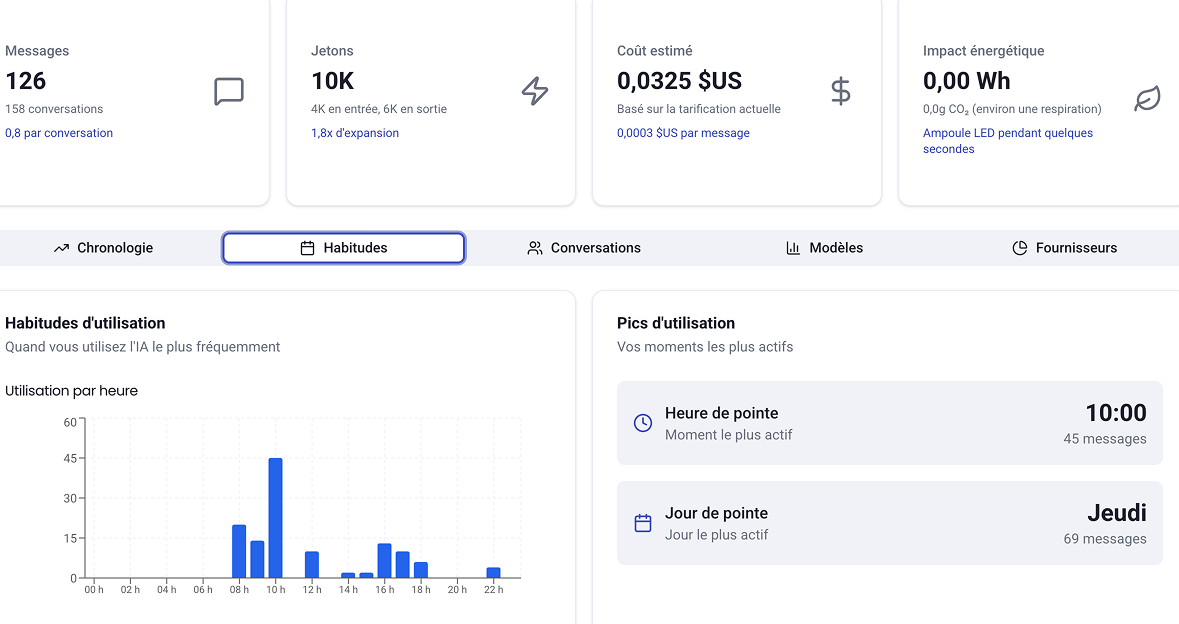Click the Ampoule LED pendant quelques secondes link
Image resolution: width=1179 pixels, height=624 pixels.
click(x=1006, y=140)
